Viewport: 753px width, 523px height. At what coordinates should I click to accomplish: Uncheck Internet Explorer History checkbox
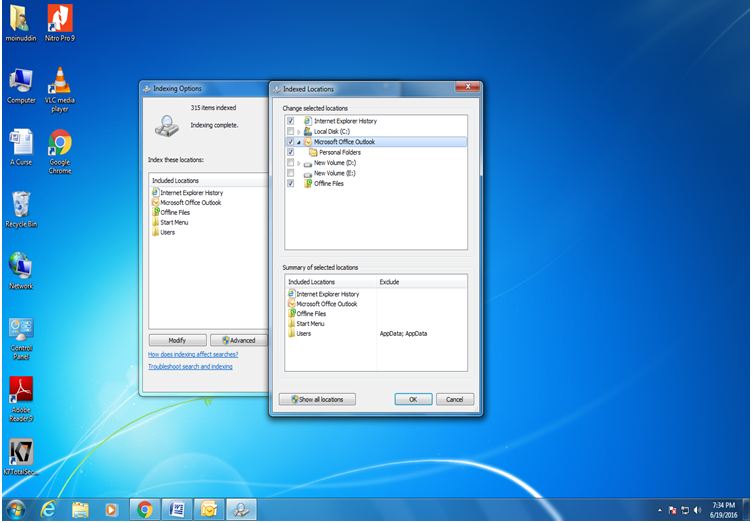(291, 121)
